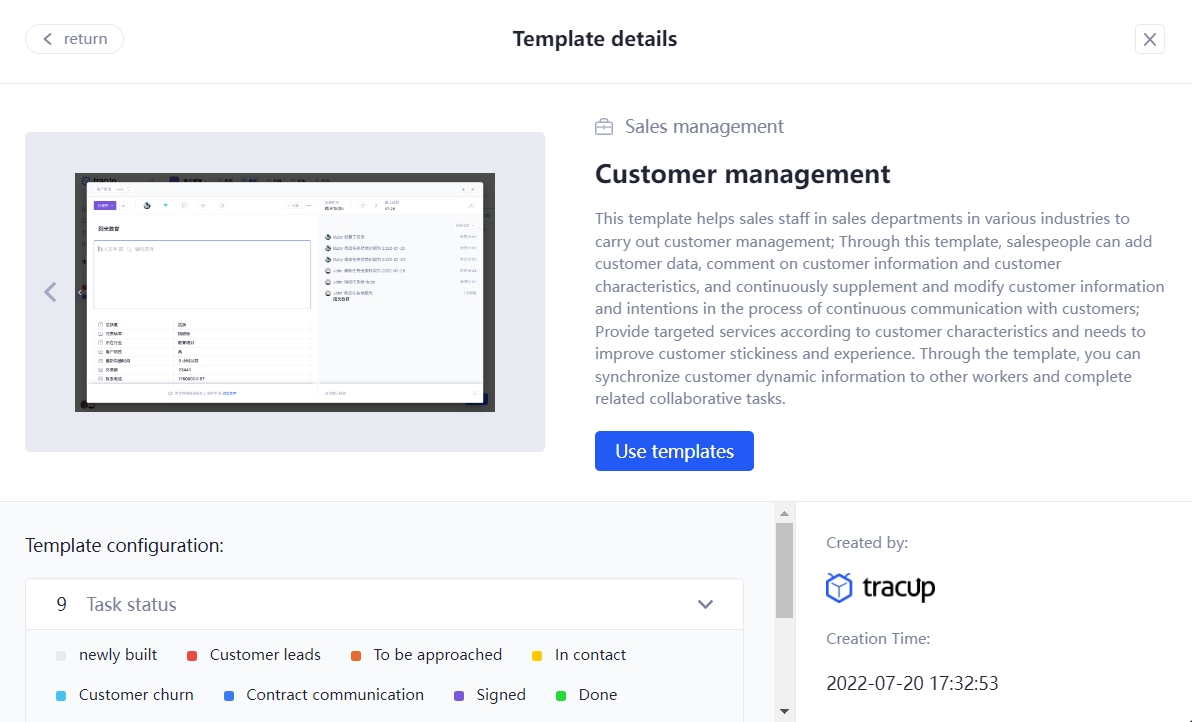Click the return button

(x=74, y=38)
